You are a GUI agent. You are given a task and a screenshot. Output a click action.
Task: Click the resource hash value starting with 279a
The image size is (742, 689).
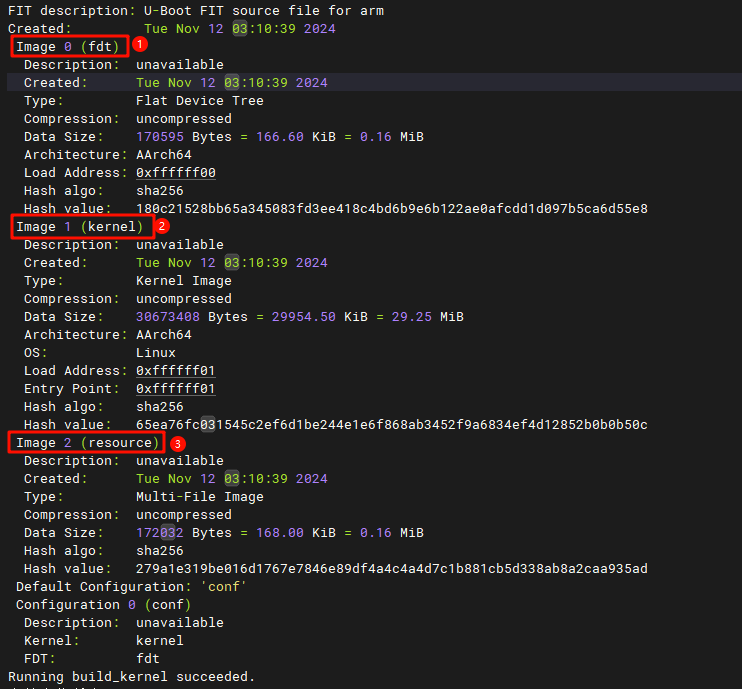pos(391,569)
